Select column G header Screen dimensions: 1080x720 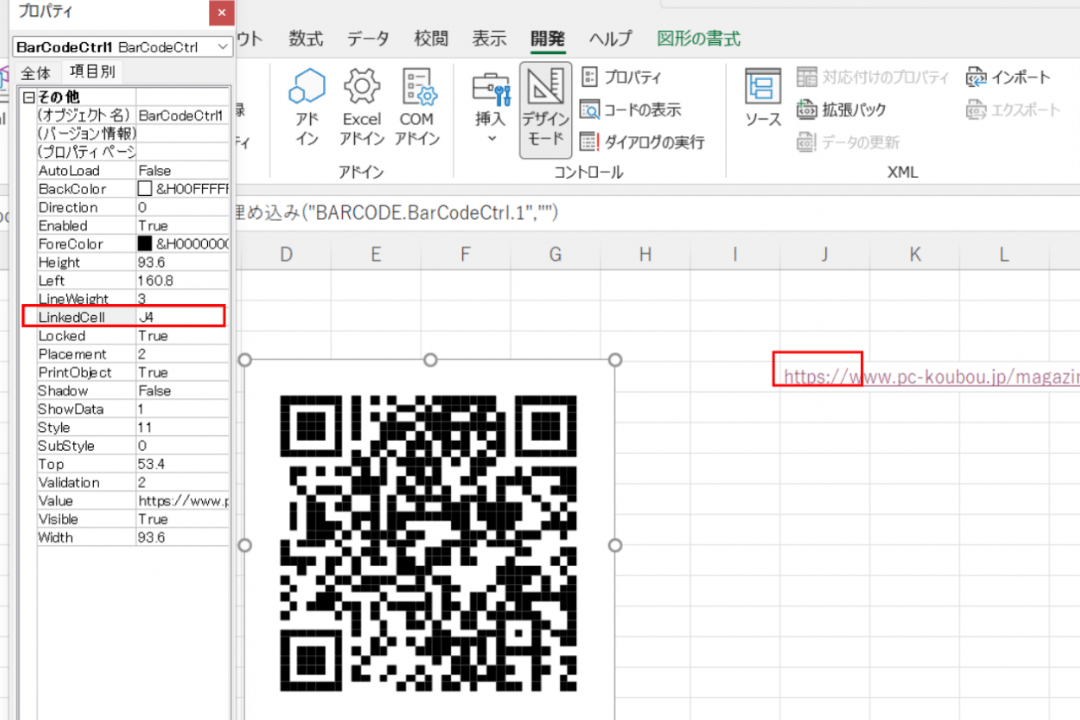(x=555, y=255)
